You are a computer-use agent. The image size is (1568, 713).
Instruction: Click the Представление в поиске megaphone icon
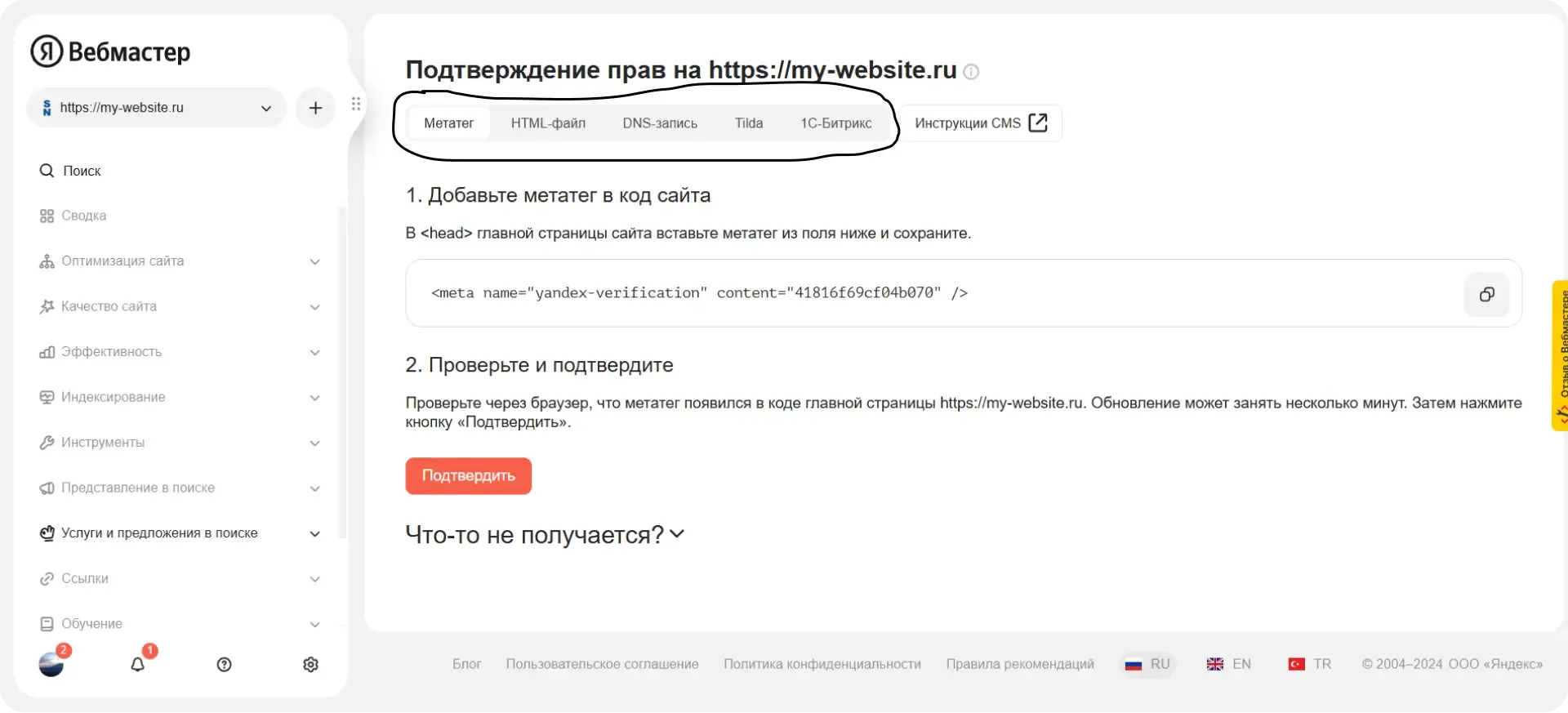click(x=47, y=488)
